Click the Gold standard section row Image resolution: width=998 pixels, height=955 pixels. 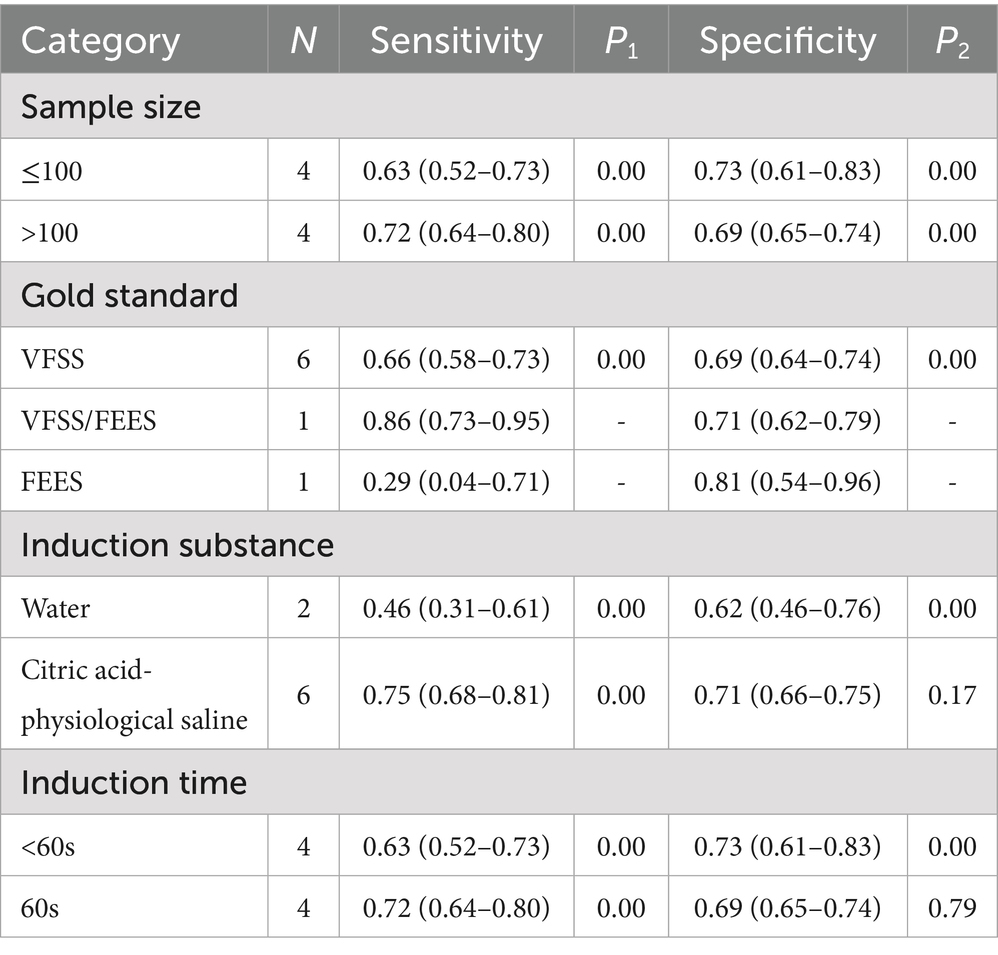pos(499,295)
